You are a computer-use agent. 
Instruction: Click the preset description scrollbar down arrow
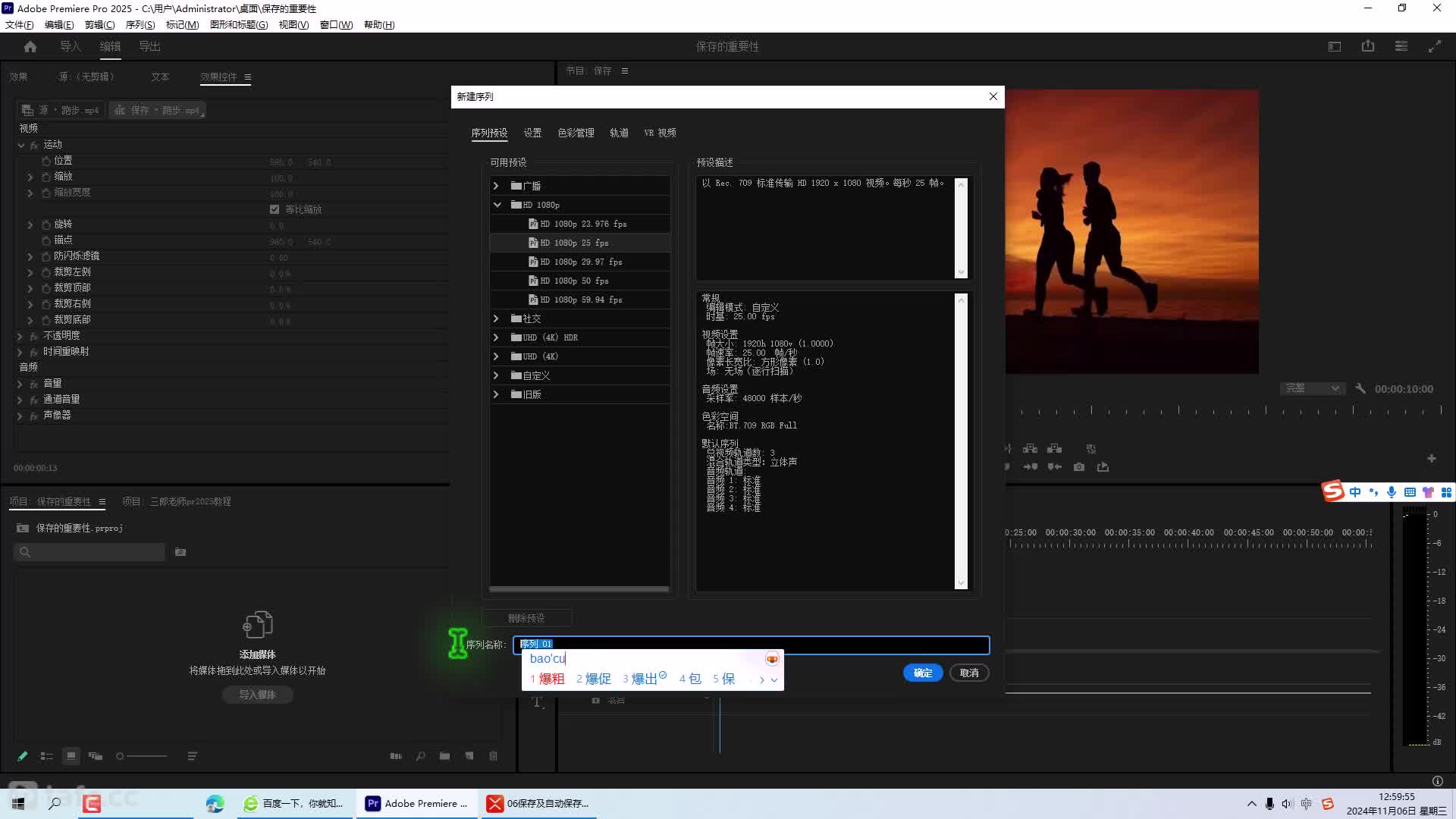pos(962,272)
